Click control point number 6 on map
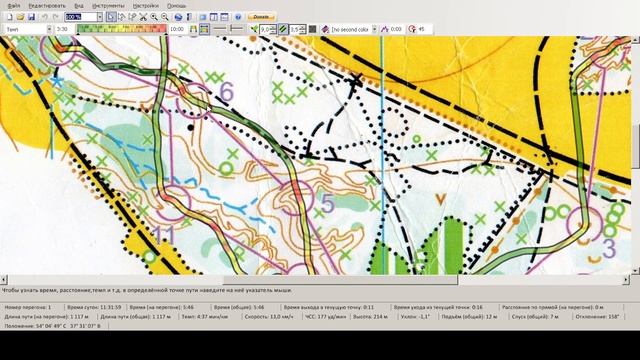 [226, 91]
